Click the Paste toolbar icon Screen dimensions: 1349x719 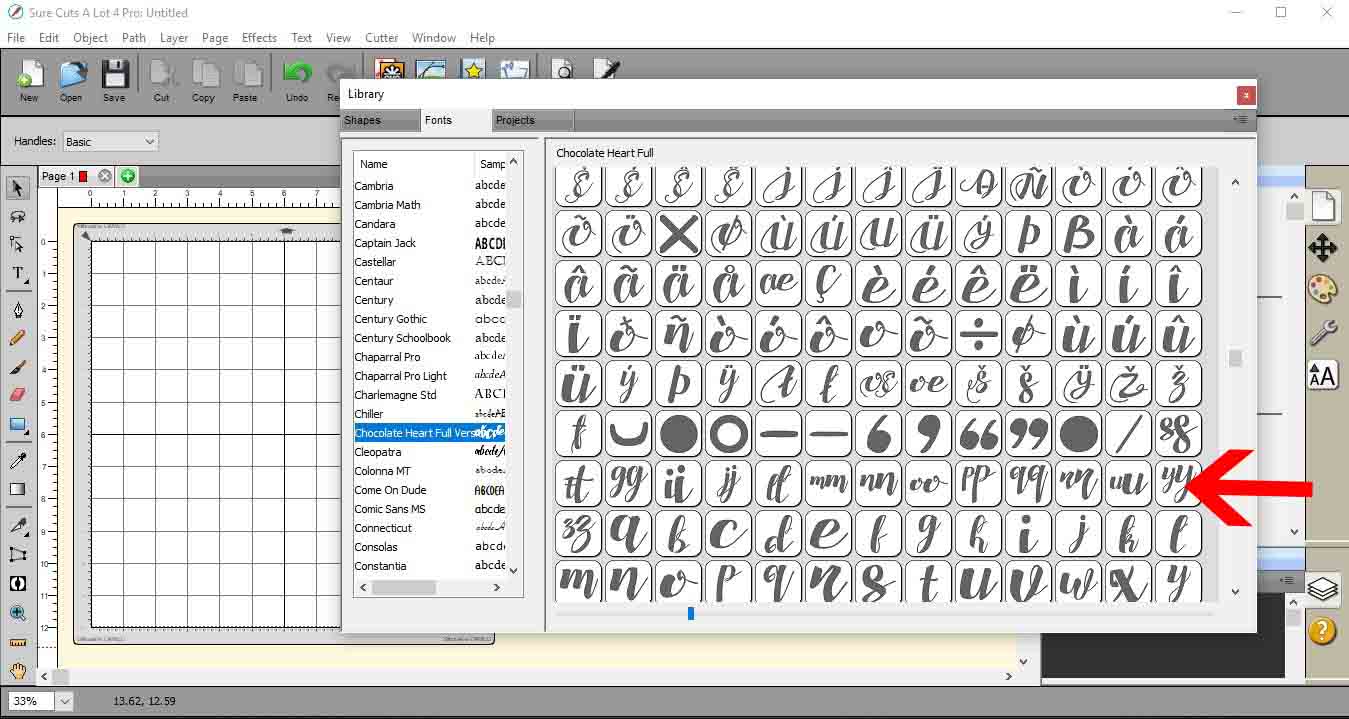245,80
